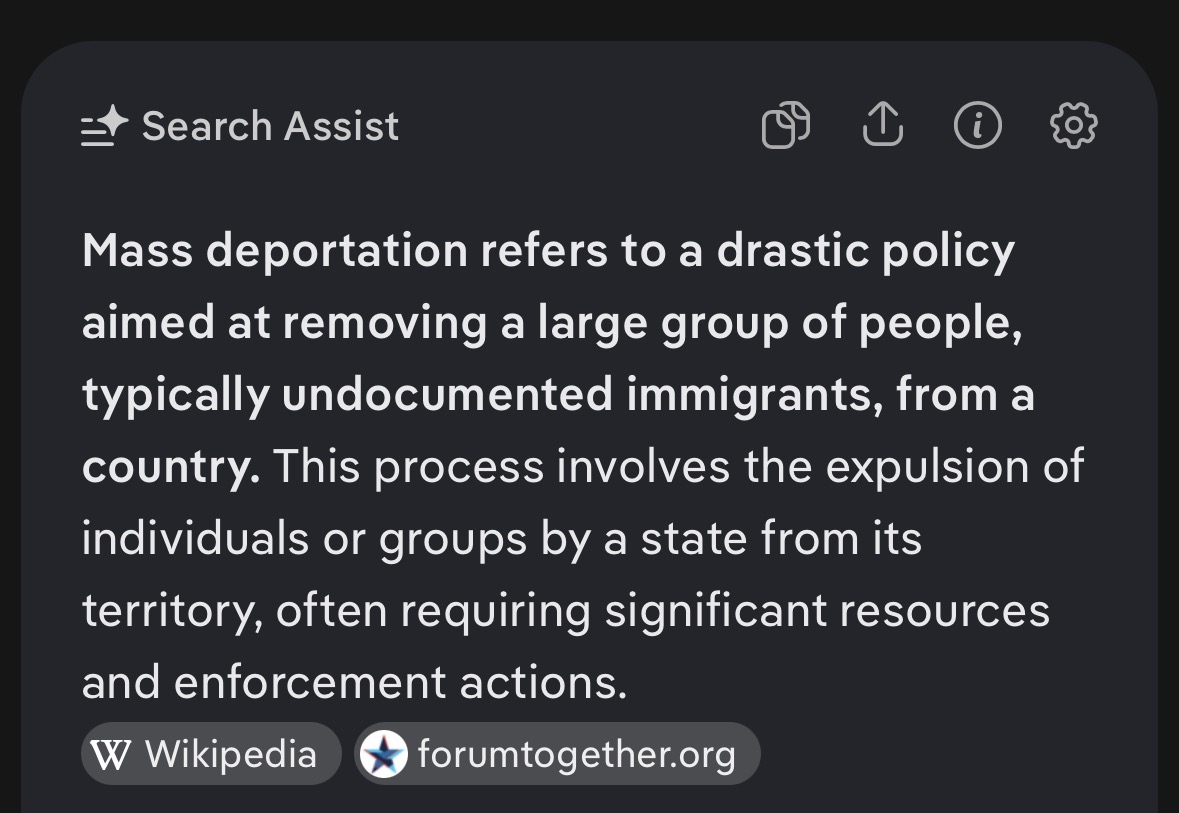Image resolution: width=1179 pixels, height=813 pixels.
Task: Share the answer using the upload icon
Action: click(882, 124)
